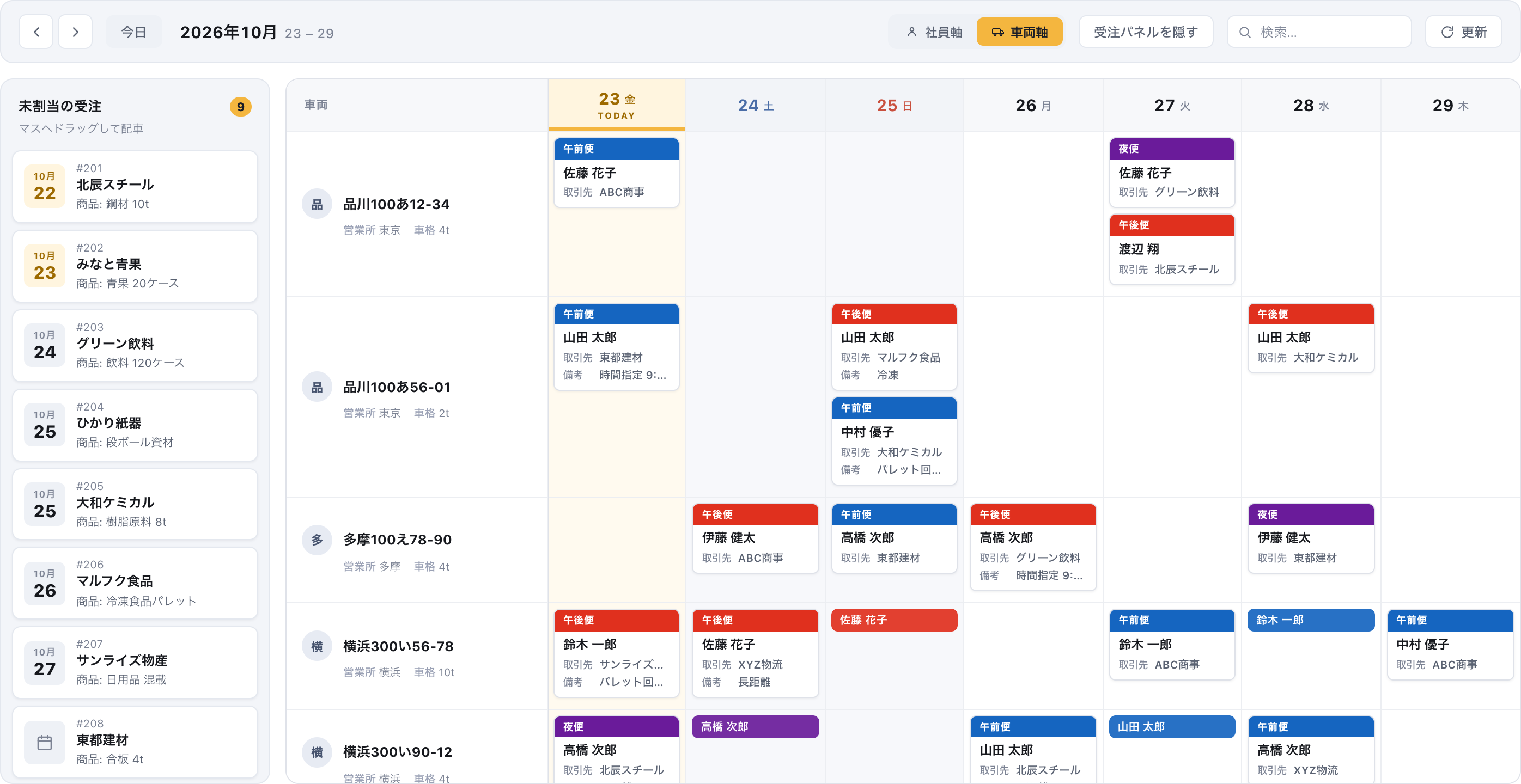Open 佐藤 花子 午前便 ABC商事 assignment

click(617, 172)
